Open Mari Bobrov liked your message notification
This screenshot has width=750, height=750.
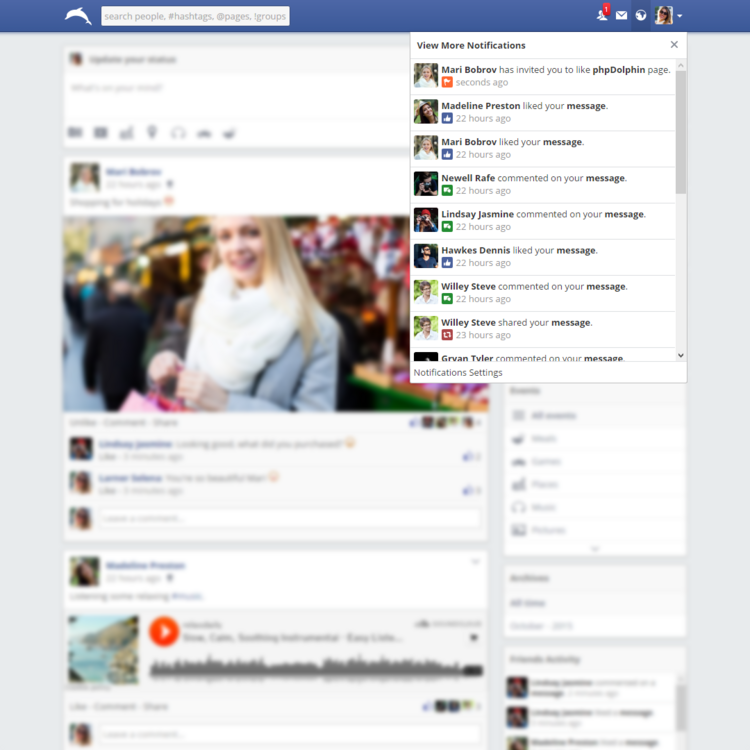coord(543,149)
